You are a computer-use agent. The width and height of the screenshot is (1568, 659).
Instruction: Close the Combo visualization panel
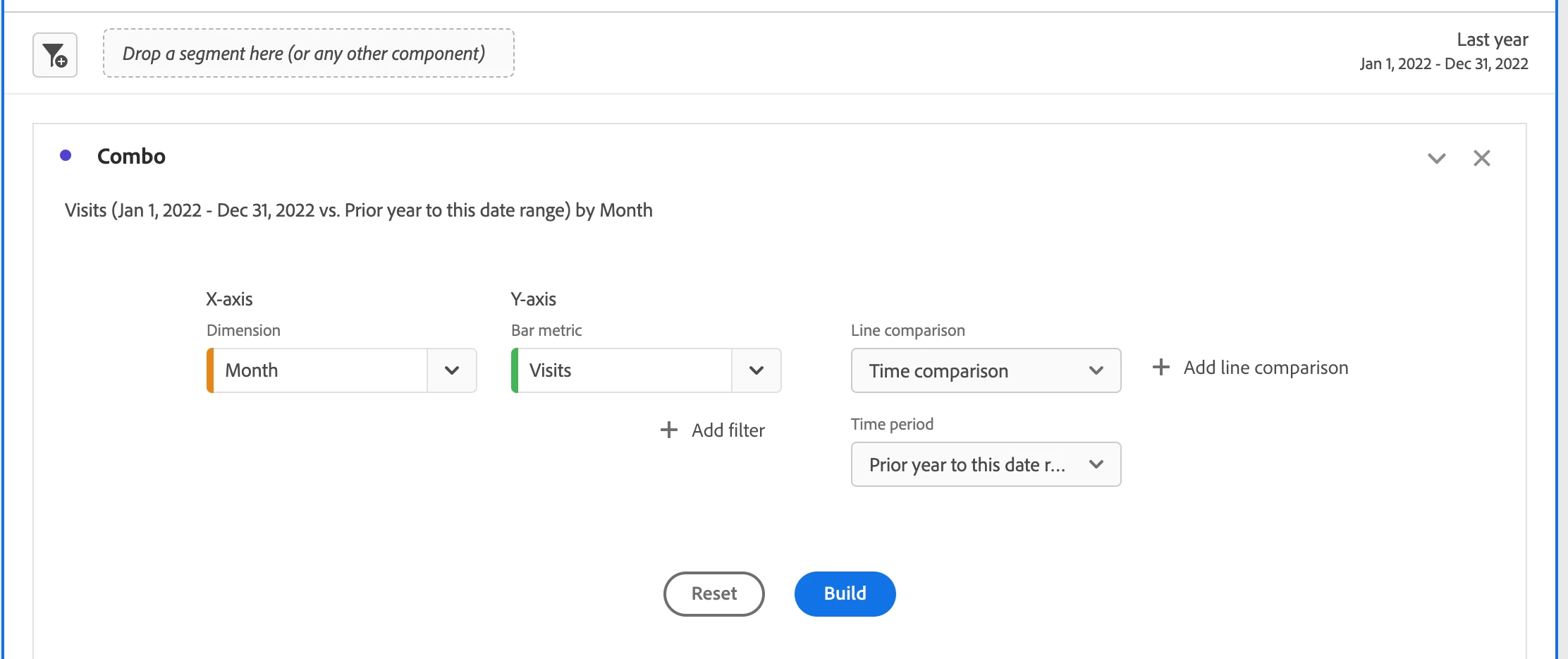pyautogui.click(x=1481, y=158)
